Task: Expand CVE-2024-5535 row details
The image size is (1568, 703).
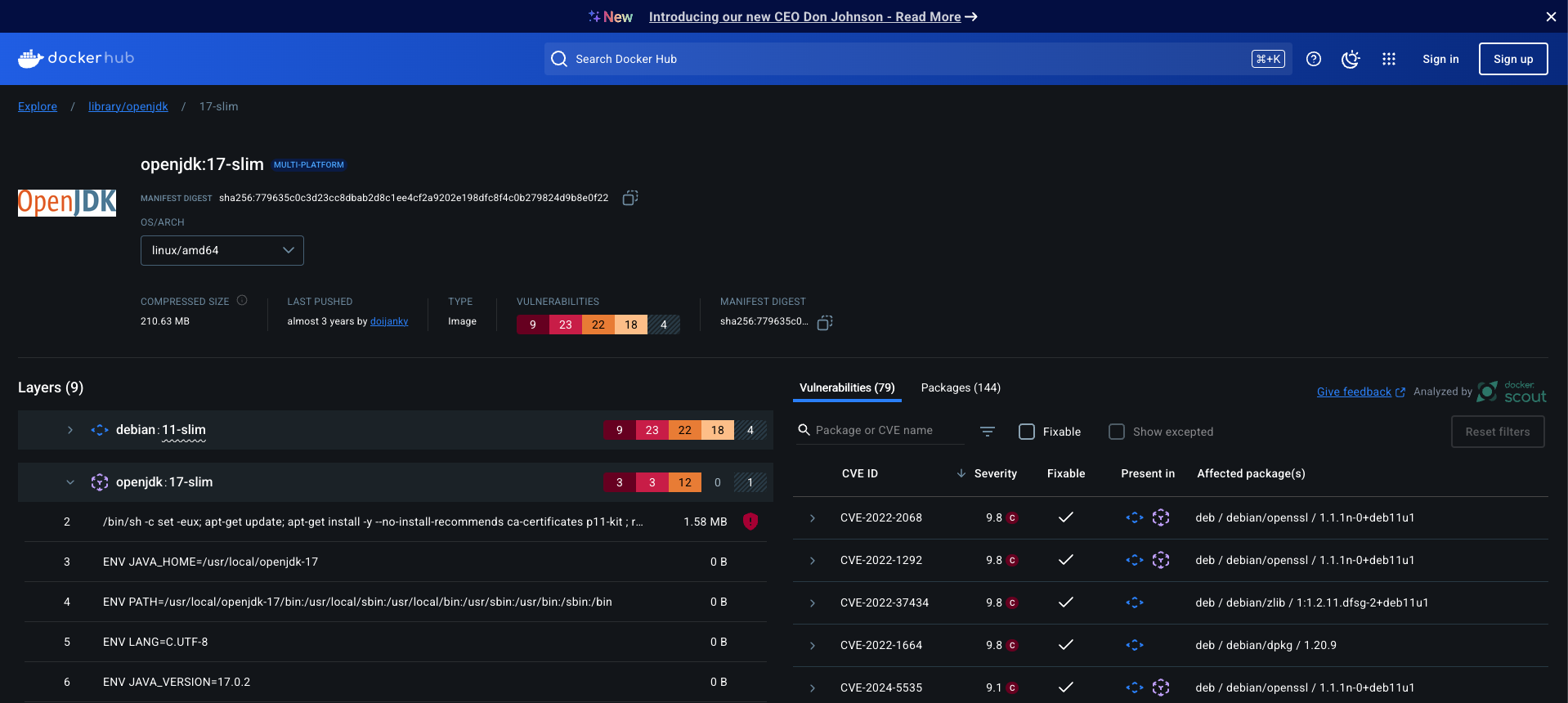Action: click(813, 688)
